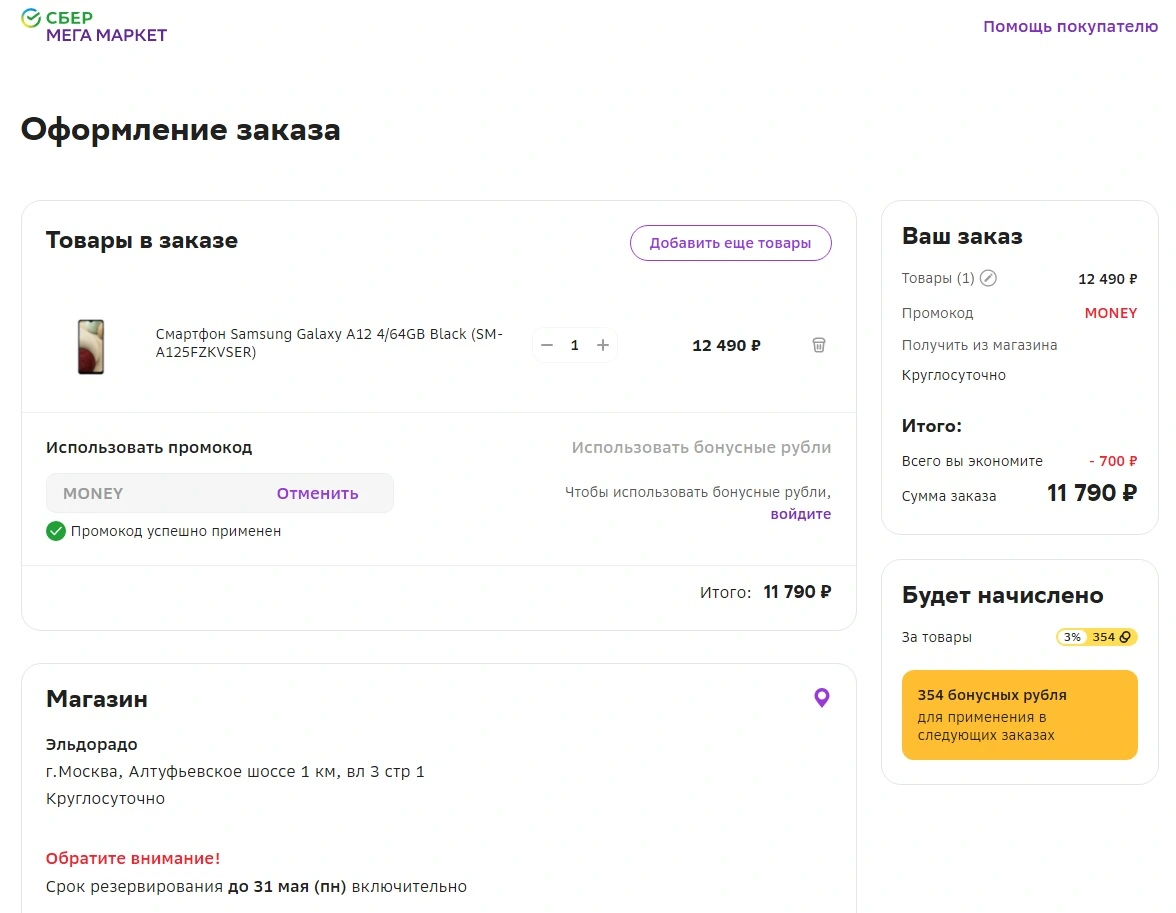Increase quantity with the plus button

click(602, 345)
